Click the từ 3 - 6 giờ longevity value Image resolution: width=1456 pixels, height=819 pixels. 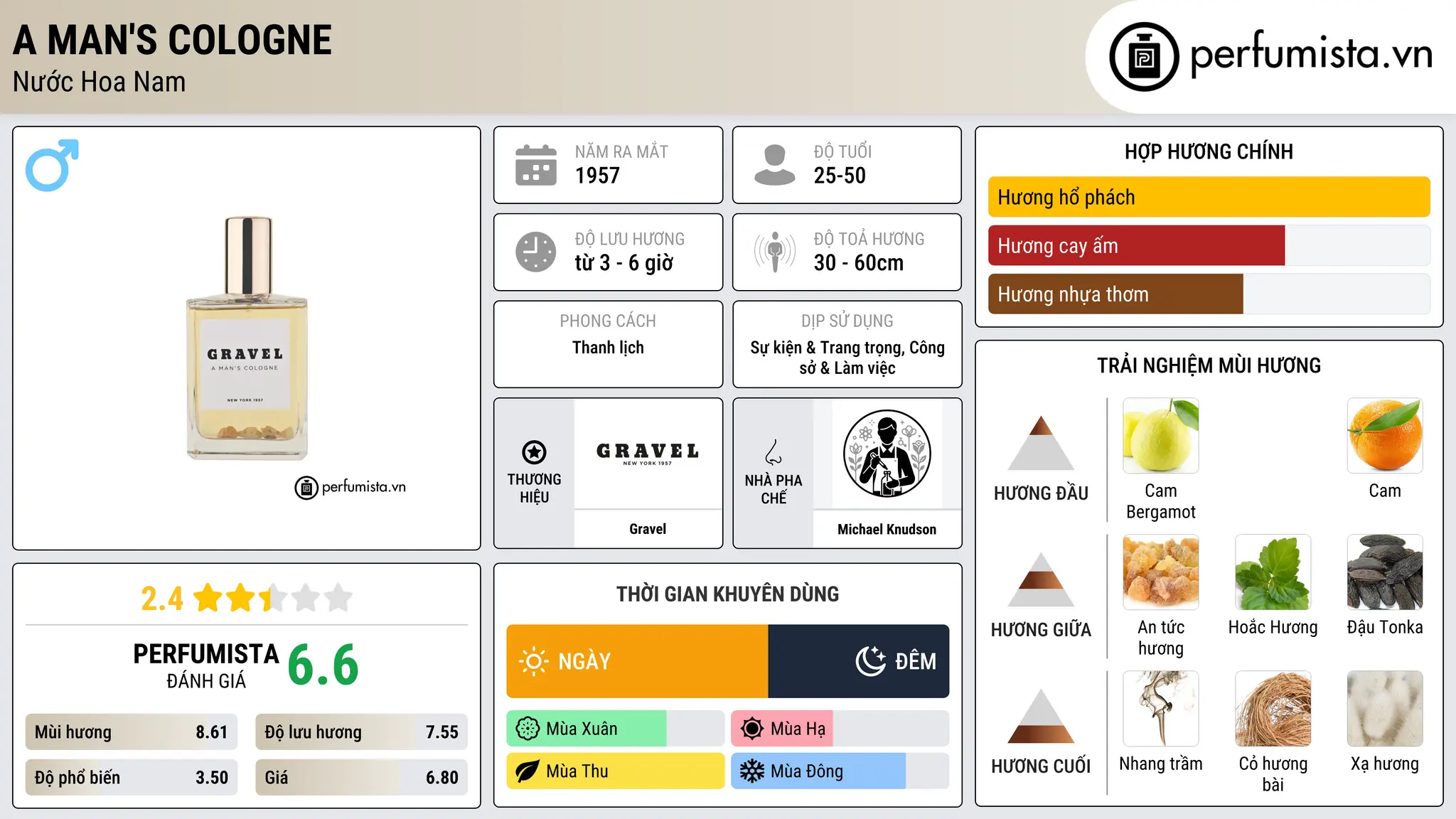[623, 263]
